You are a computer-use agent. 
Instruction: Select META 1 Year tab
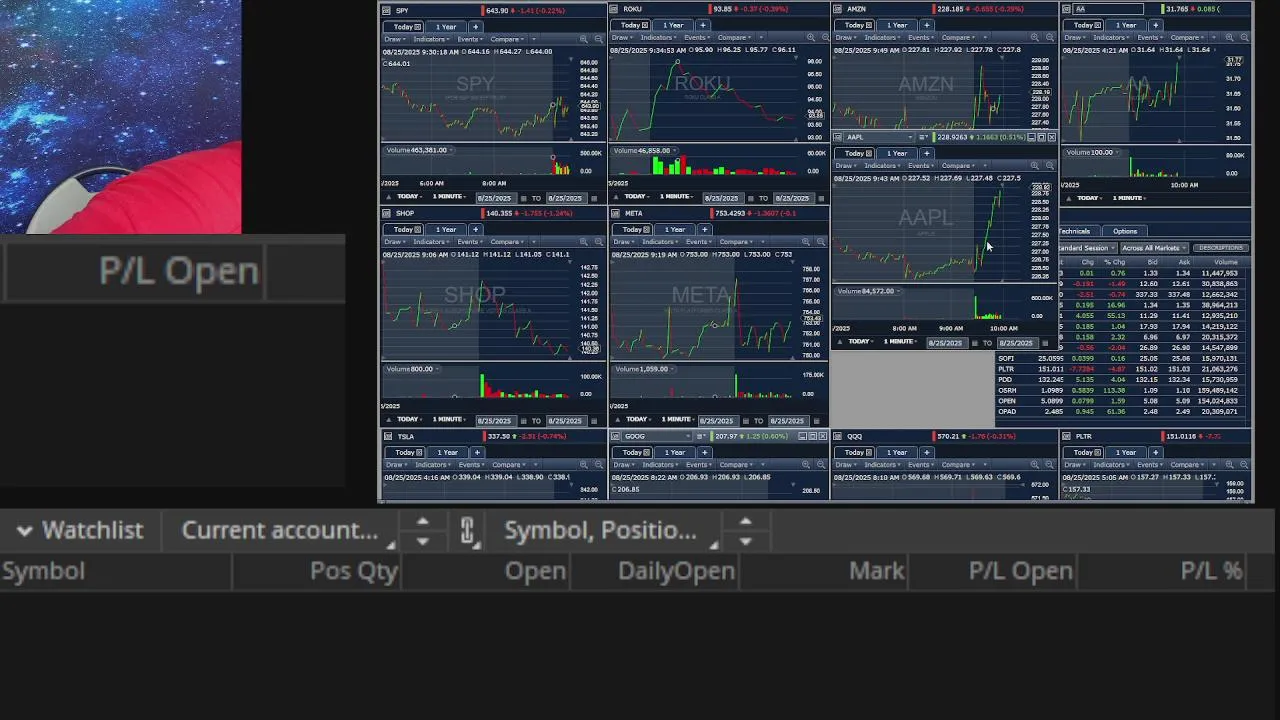[675, 229]
